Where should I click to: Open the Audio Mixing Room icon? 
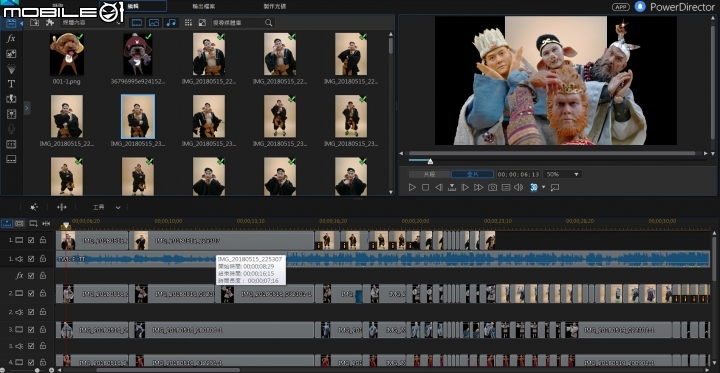click(11, 114)
